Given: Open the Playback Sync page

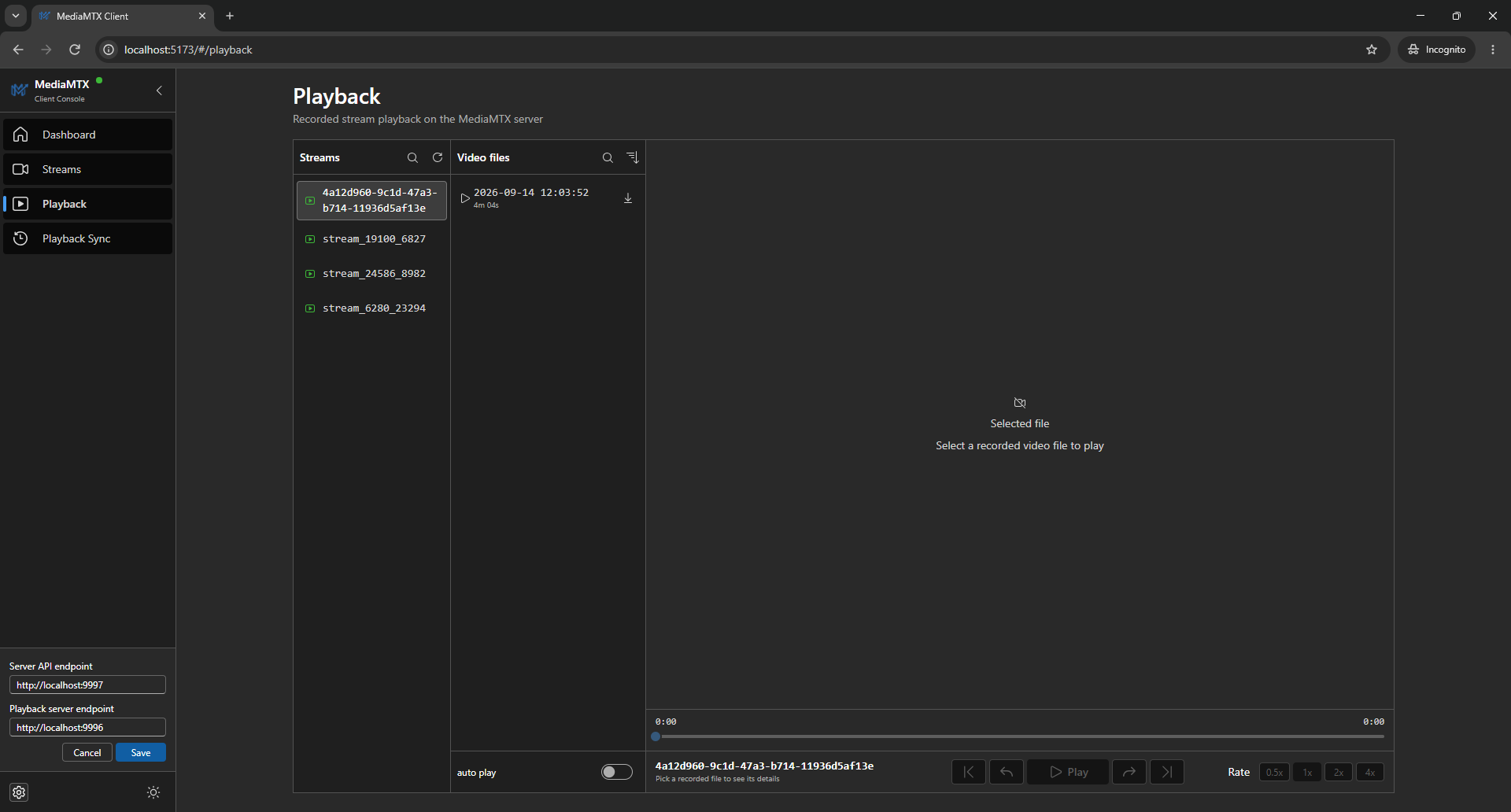Looking at the screenshot, I should (87, 238).
